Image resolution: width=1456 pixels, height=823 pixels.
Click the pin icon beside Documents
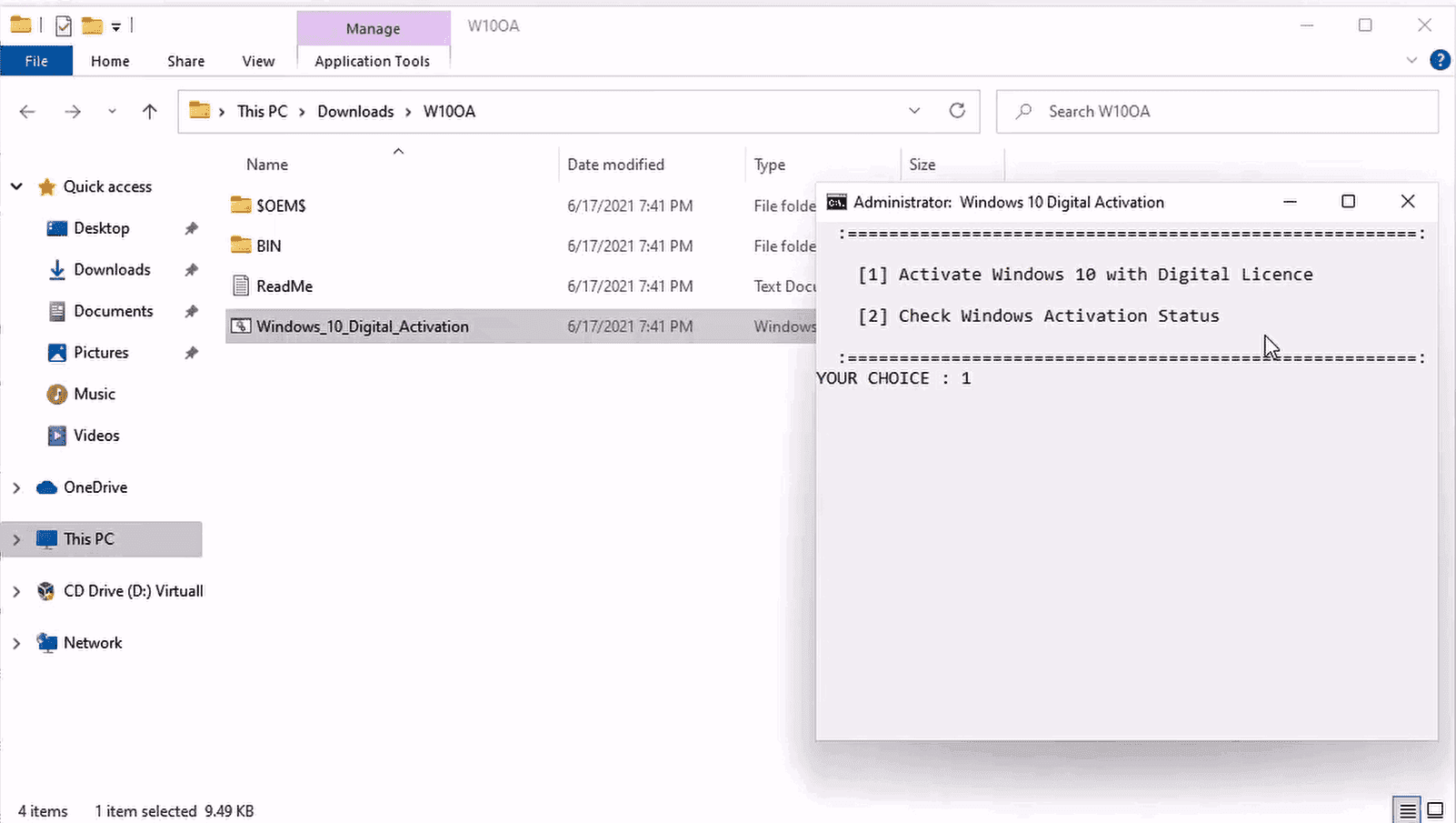(x=191, y=311)
